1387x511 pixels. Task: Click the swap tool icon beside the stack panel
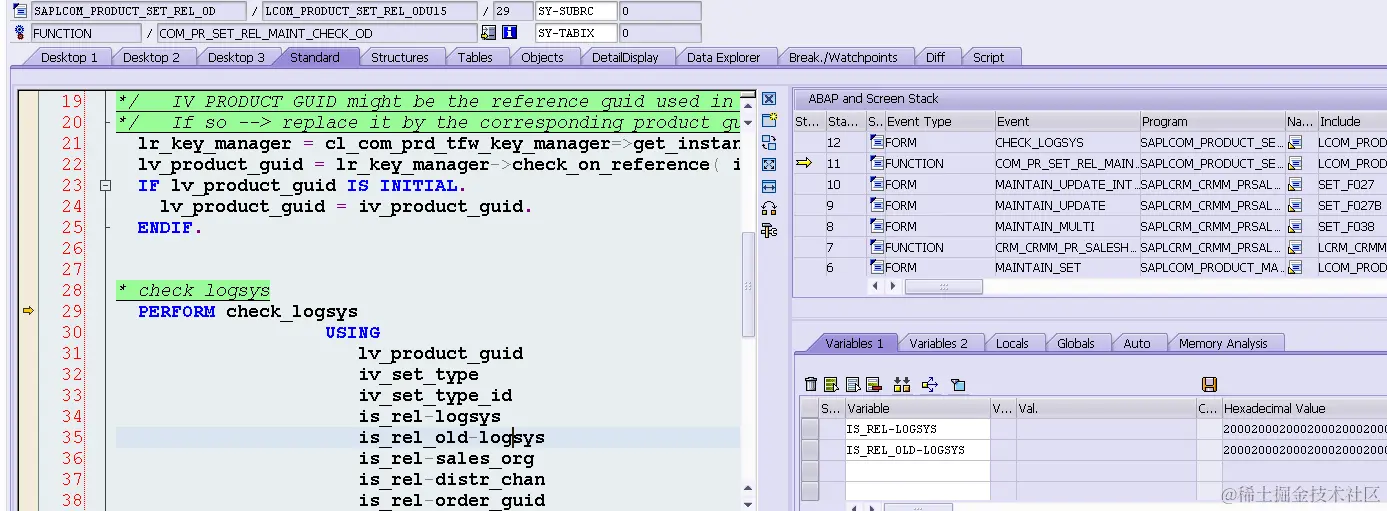pyautogui.click(x=769, y=142)
